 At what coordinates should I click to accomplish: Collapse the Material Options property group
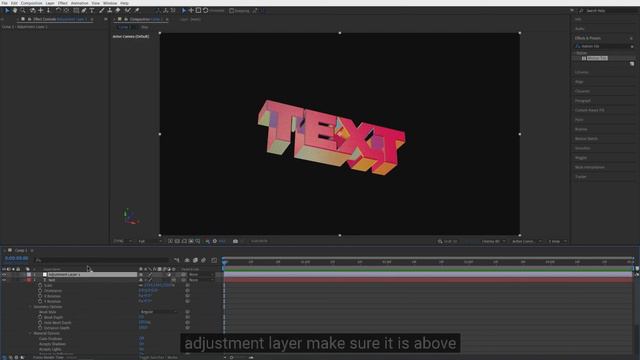[x=31, y=333]
